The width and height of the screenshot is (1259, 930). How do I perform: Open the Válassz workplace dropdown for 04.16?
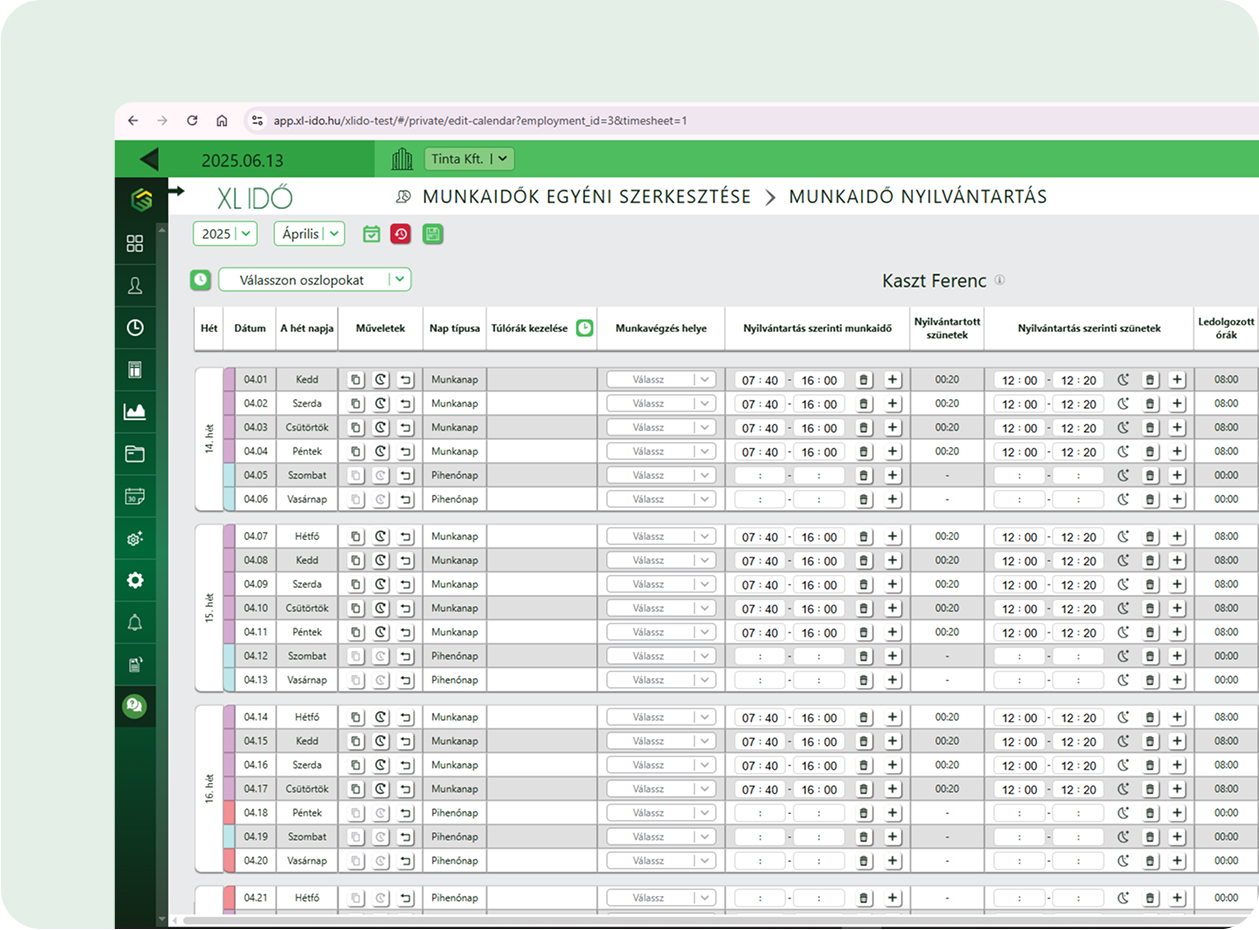click(661, 765)
